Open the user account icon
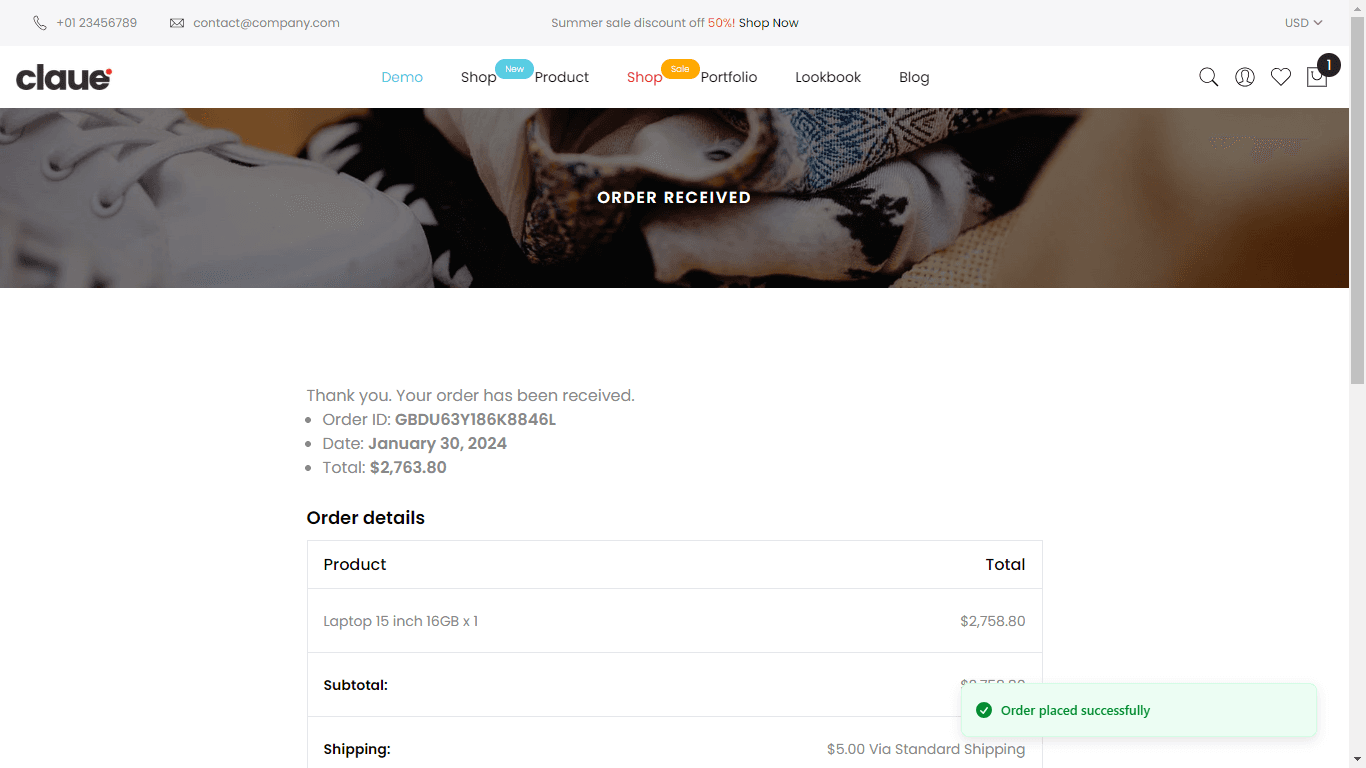The height and width of the screenshot is (768, 1366). (1245, 77)
